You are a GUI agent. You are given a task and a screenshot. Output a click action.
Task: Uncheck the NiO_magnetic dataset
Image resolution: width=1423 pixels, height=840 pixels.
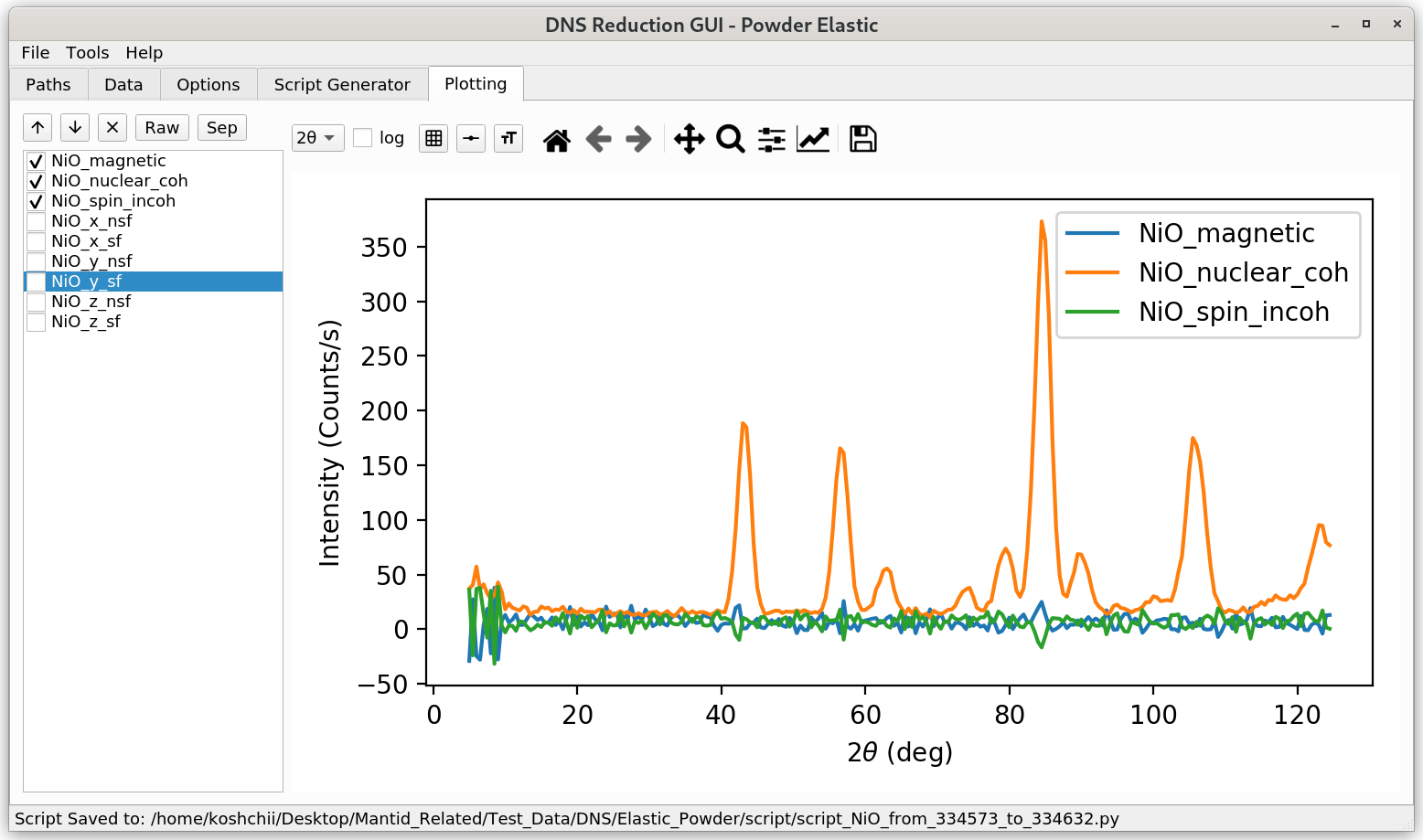(37, 161)
